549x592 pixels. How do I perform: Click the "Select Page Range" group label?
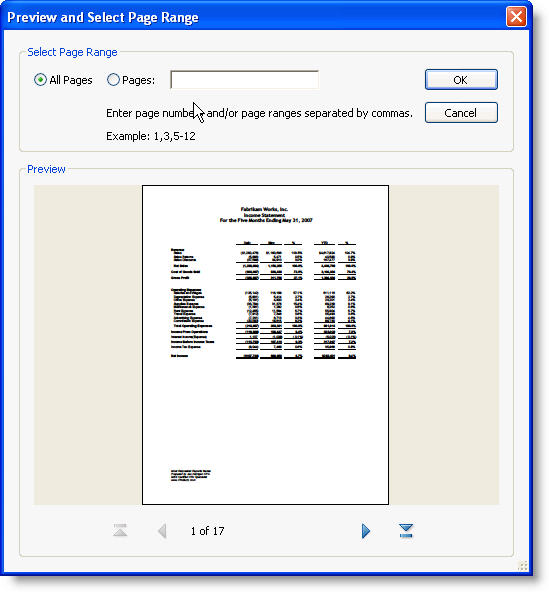[x=72, y=52]
